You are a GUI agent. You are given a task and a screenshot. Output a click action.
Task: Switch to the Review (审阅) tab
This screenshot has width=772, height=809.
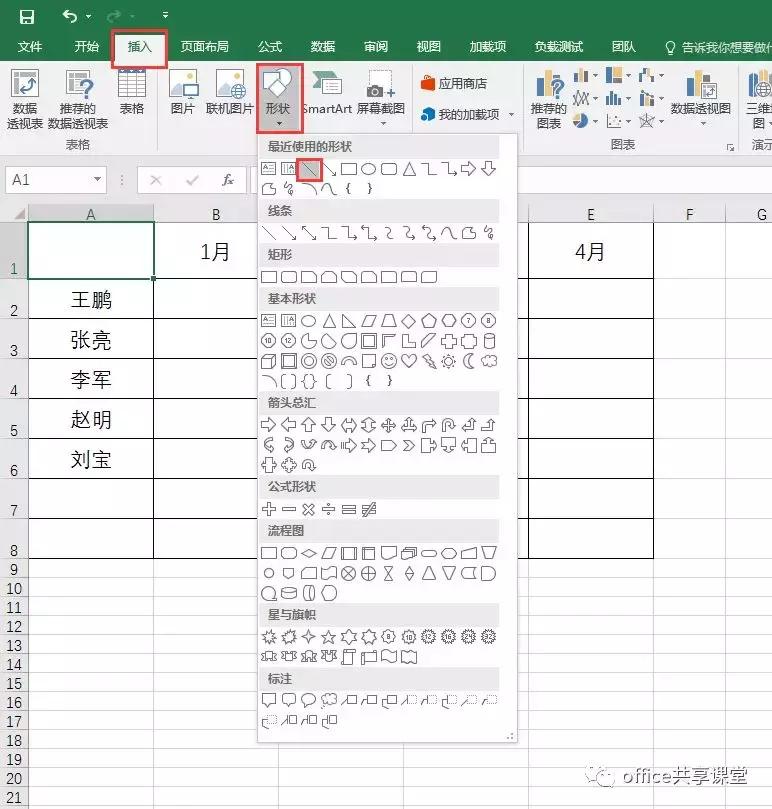point(376,47)
